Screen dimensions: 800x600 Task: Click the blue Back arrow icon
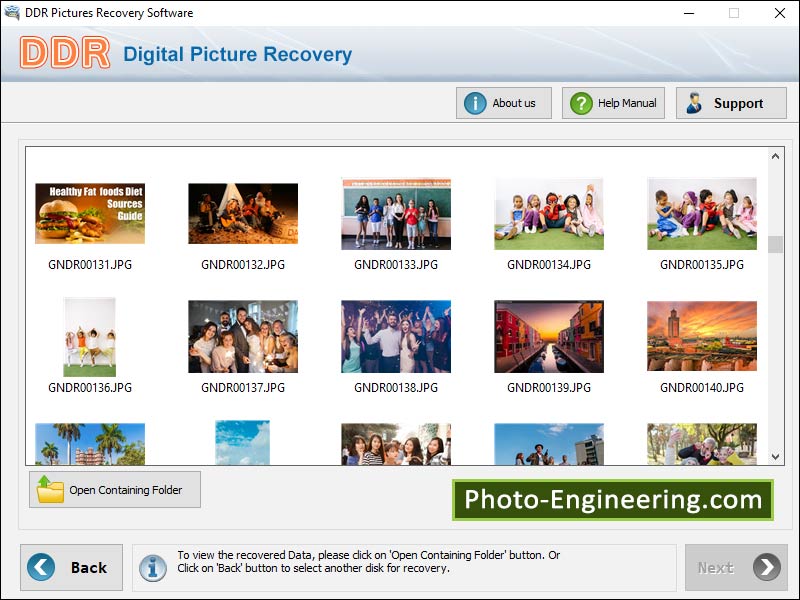click(x=40, y=567)
